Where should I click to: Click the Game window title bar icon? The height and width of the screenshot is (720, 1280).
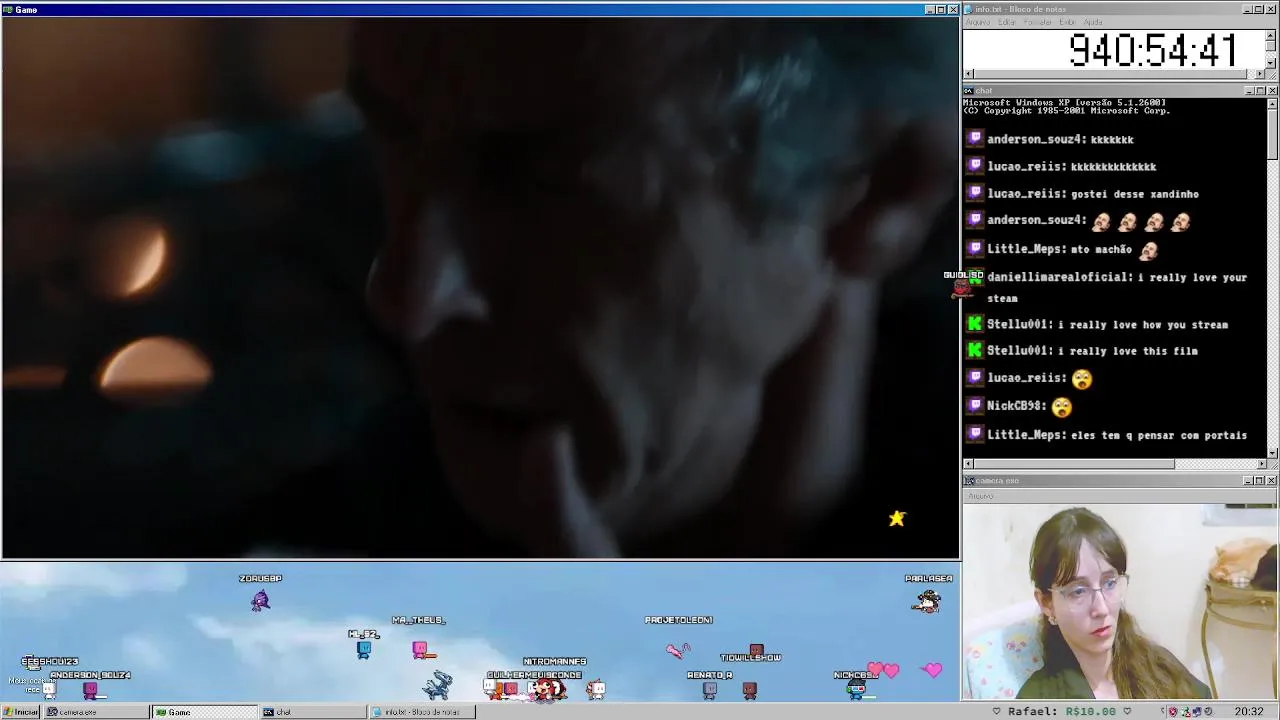point(7,9)
